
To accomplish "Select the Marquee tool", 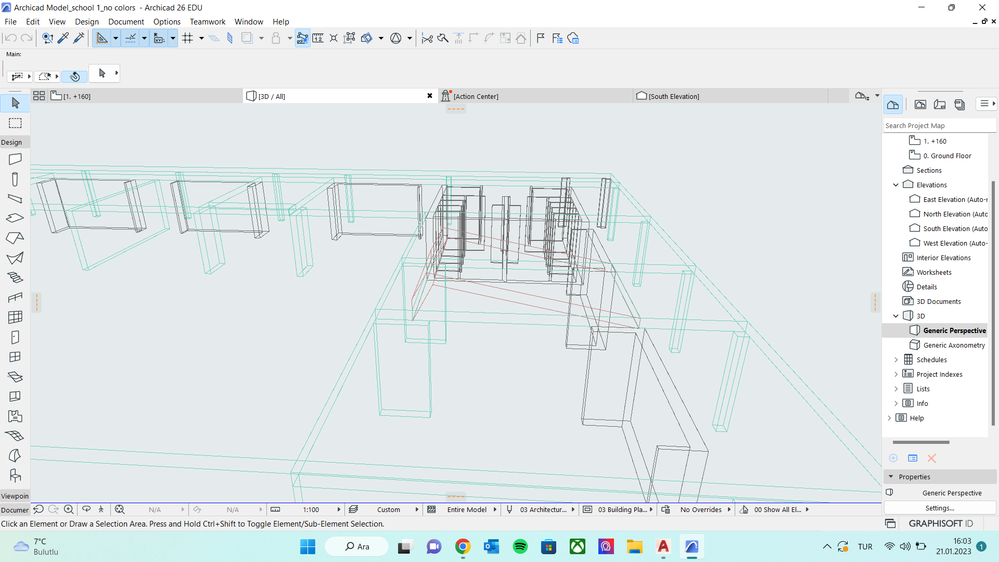I will 15,123.
